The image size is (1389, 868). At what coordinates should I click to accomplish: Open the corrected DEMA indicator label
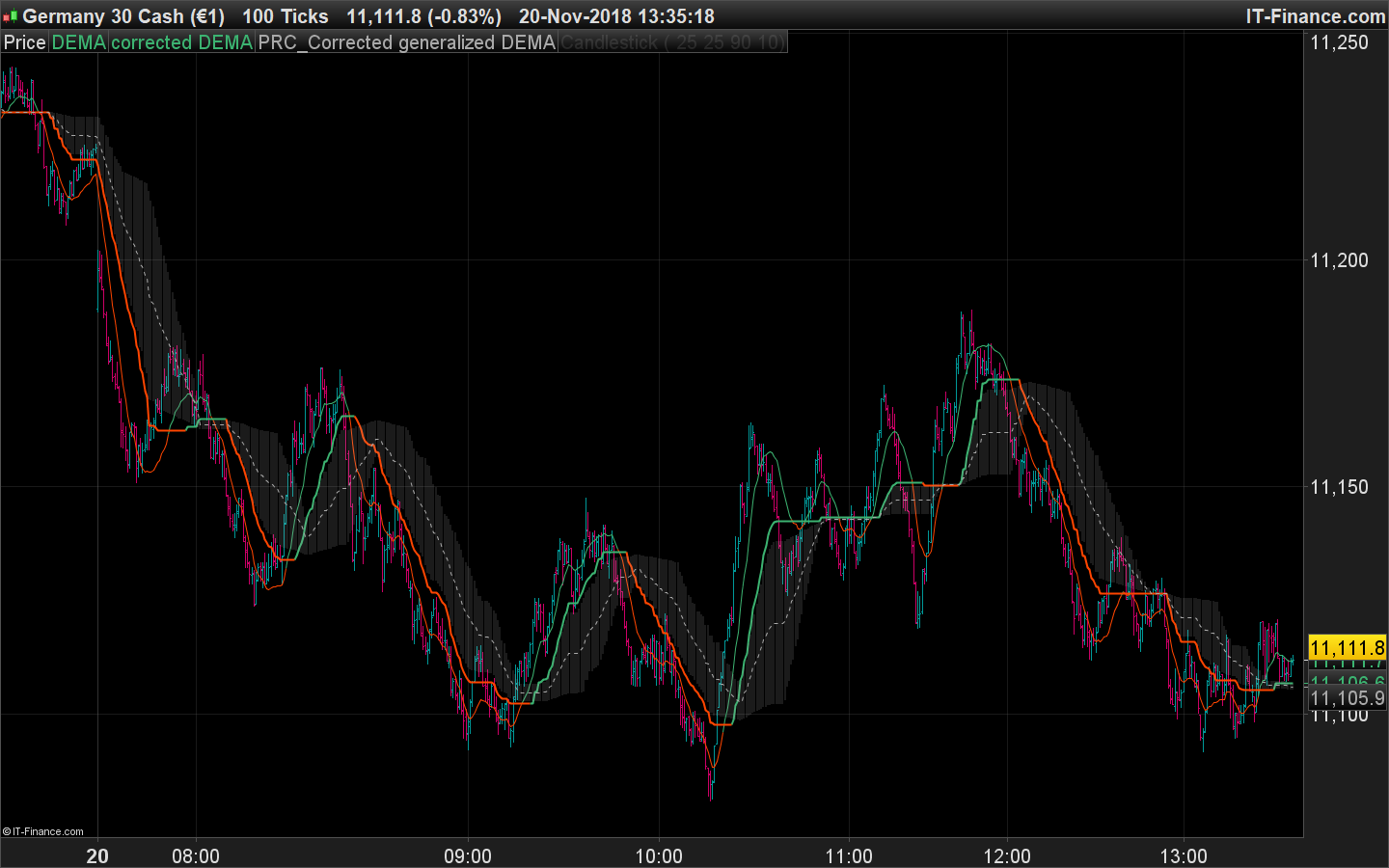click(181, 42)
